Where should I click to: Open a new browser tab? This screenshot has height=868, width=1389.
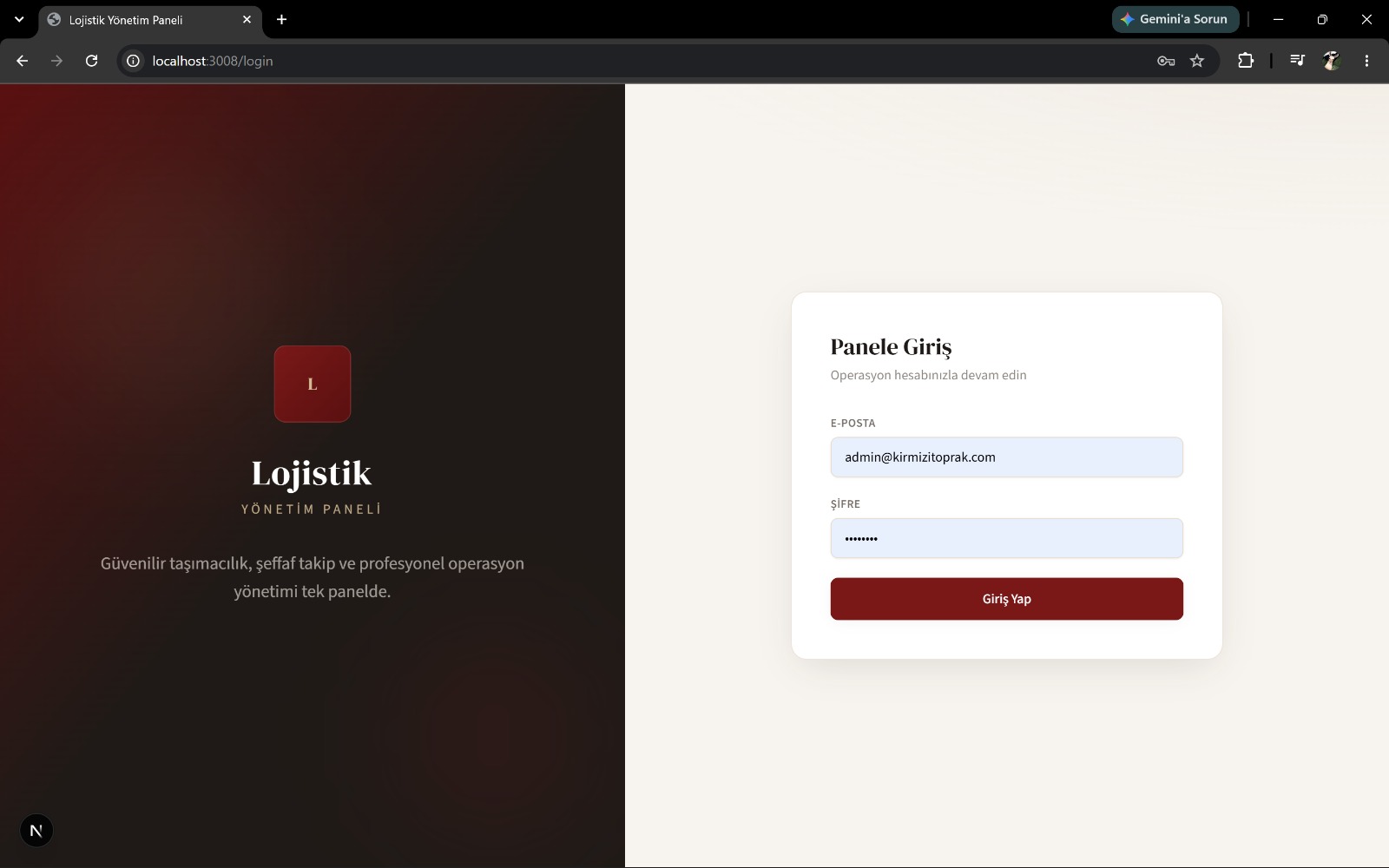tap(281, 19)
